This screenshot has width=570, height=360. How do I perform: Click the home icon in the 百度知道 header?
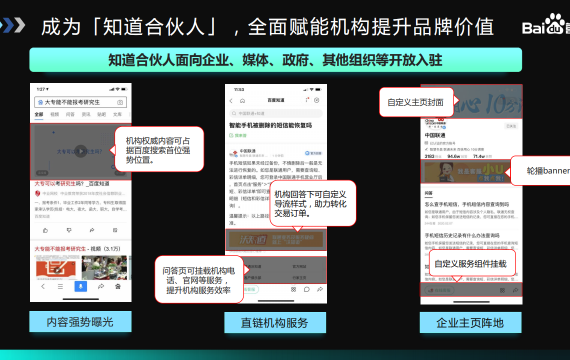click(x=242, y=101)
